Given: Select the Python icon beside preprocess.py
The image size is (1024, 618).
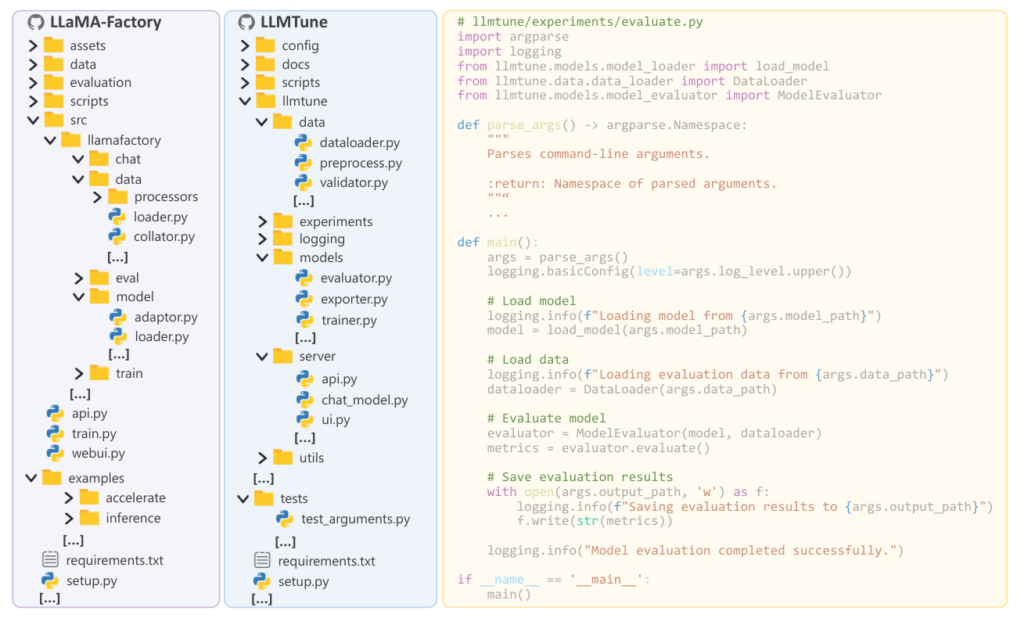Looking at the screenshot, I should [302, 162].
